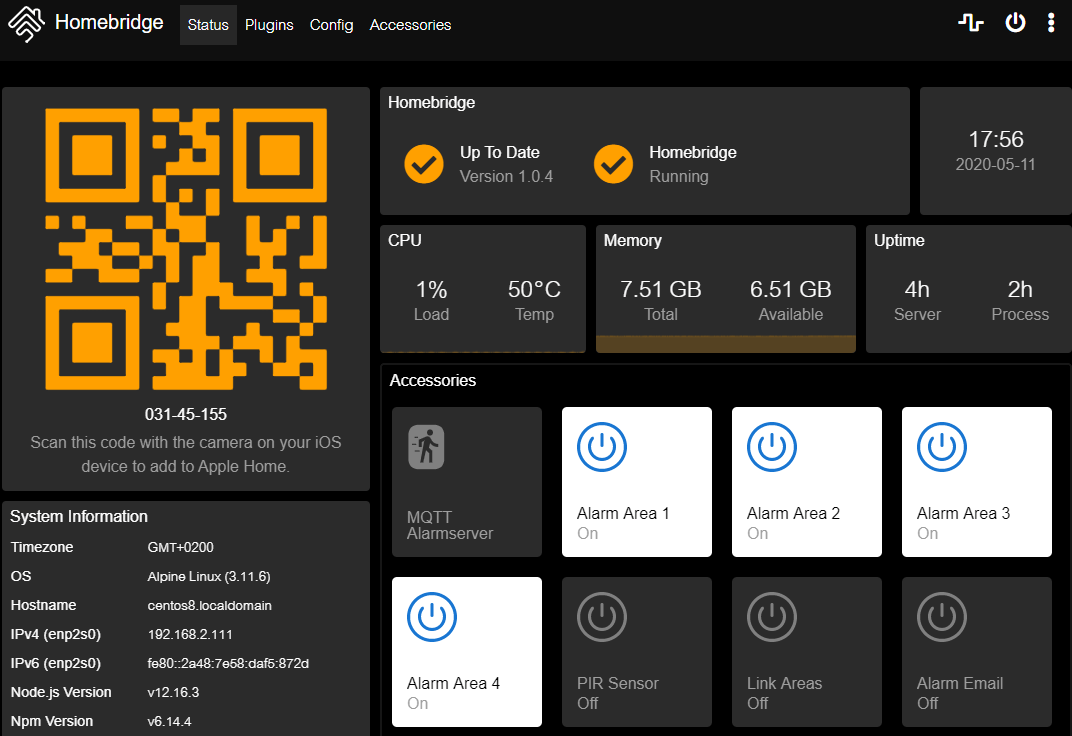Click the Uptime widget heading

coord(899,241)
